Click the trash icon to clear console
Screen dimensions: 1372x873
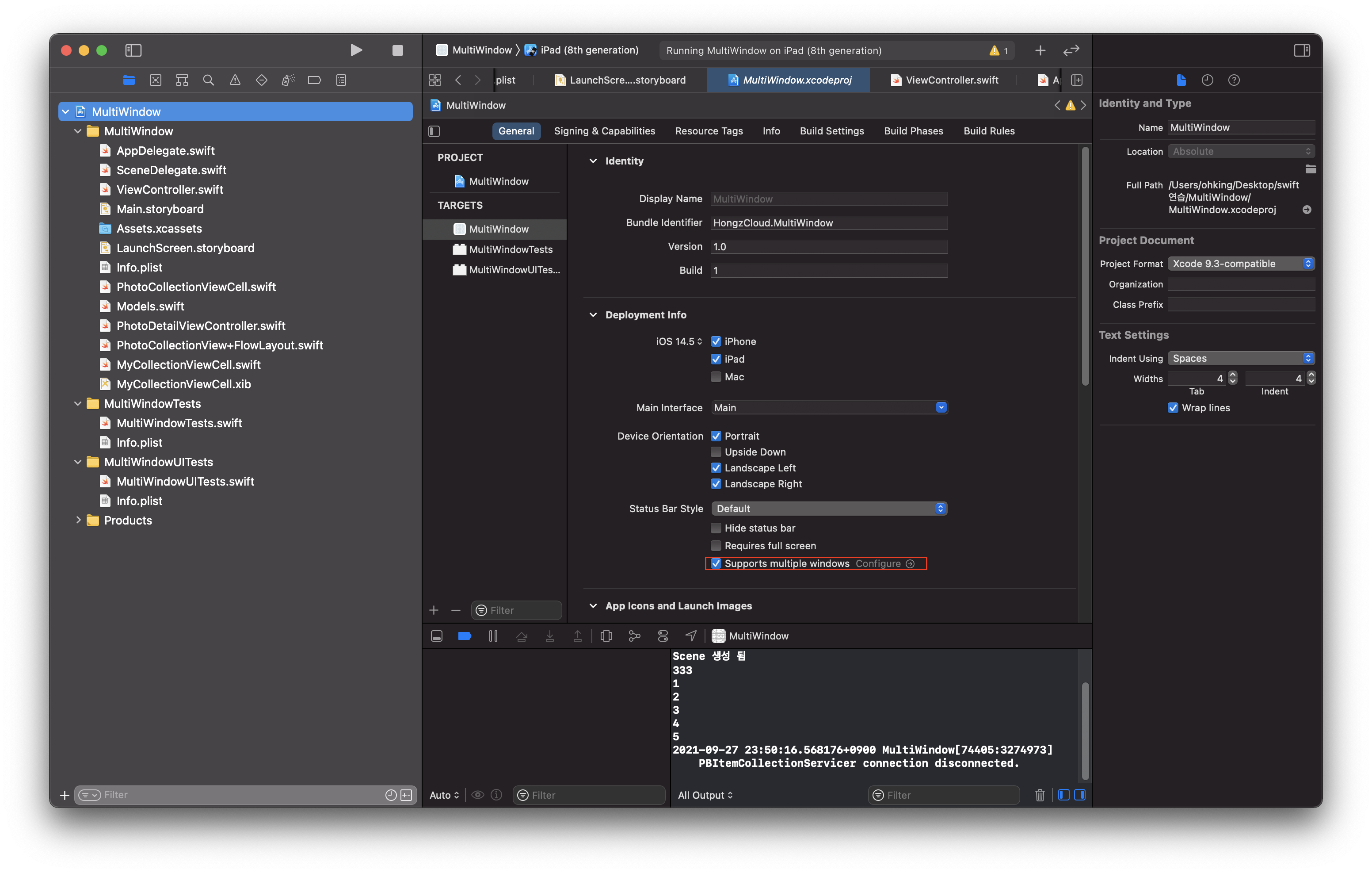(x=1039, y=795)
